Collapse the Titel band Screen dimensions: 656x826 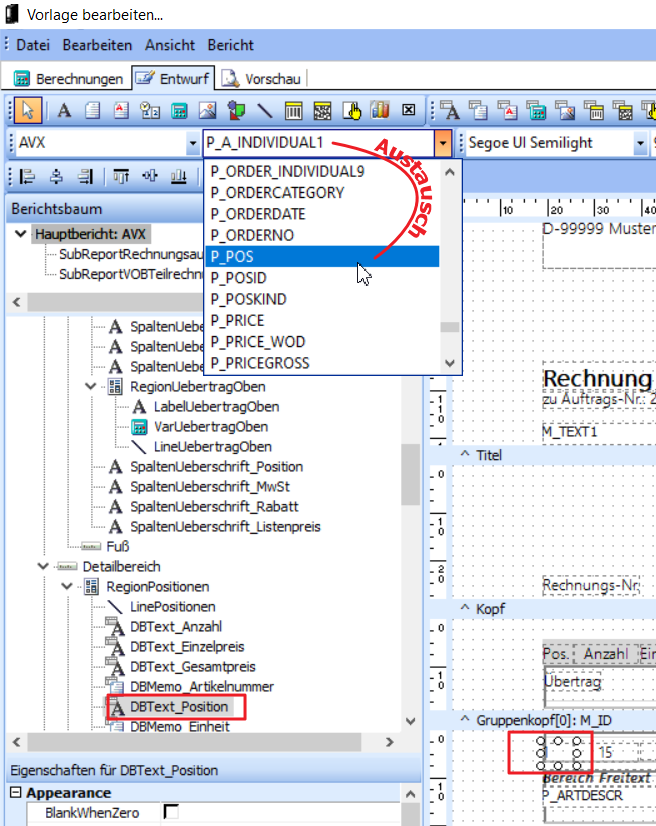point(465,454)
